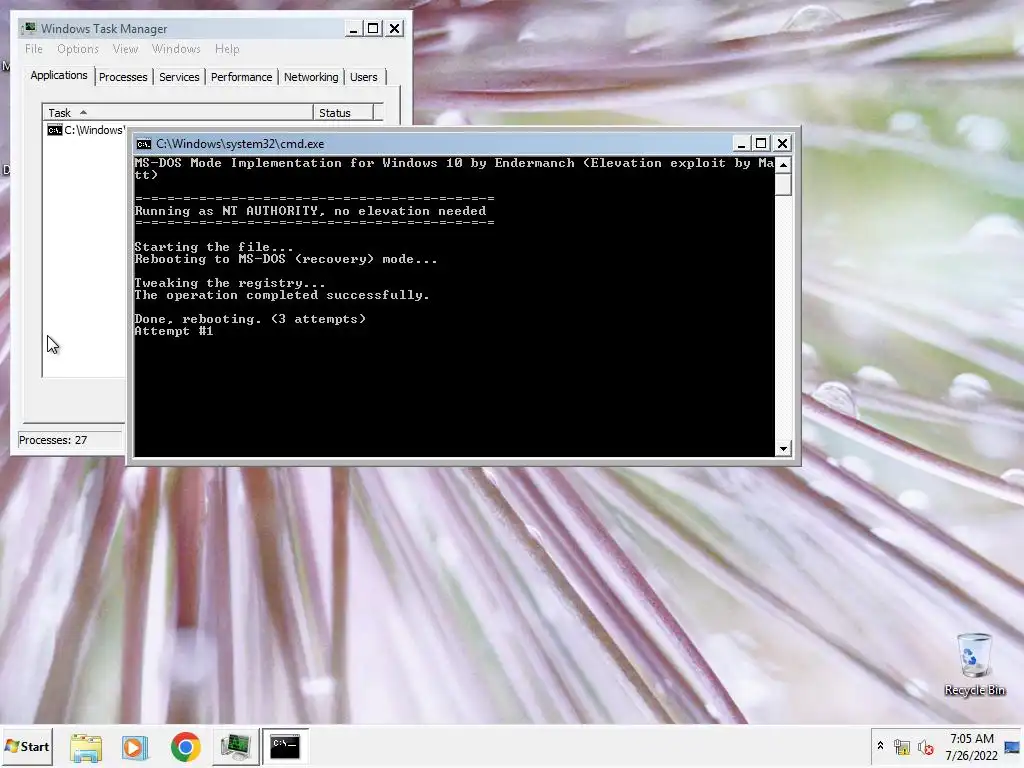Switch to the Networking tab

tap(311, 77)
